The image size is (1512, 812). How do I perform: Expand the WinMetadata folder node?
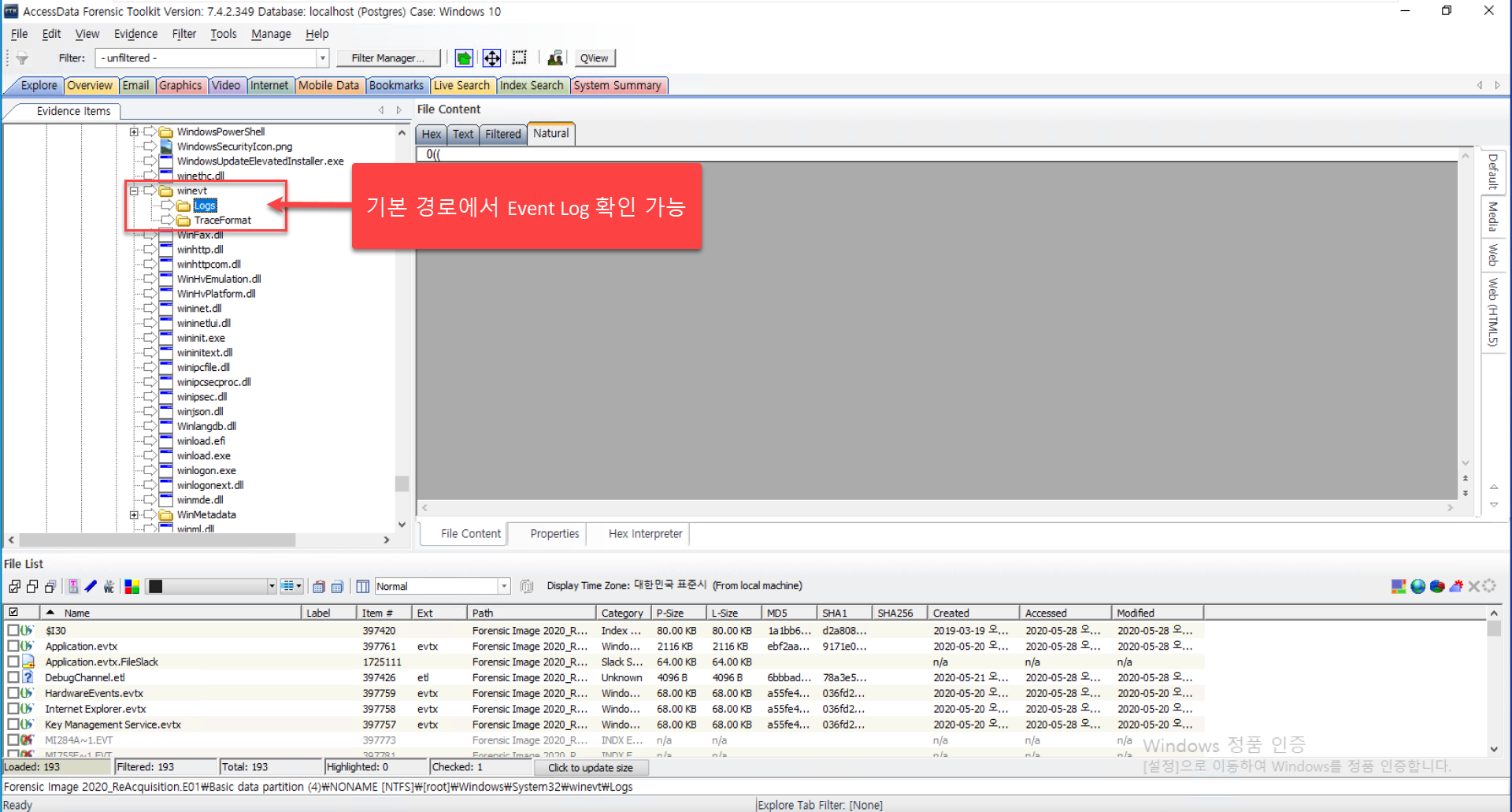point(134,515)
